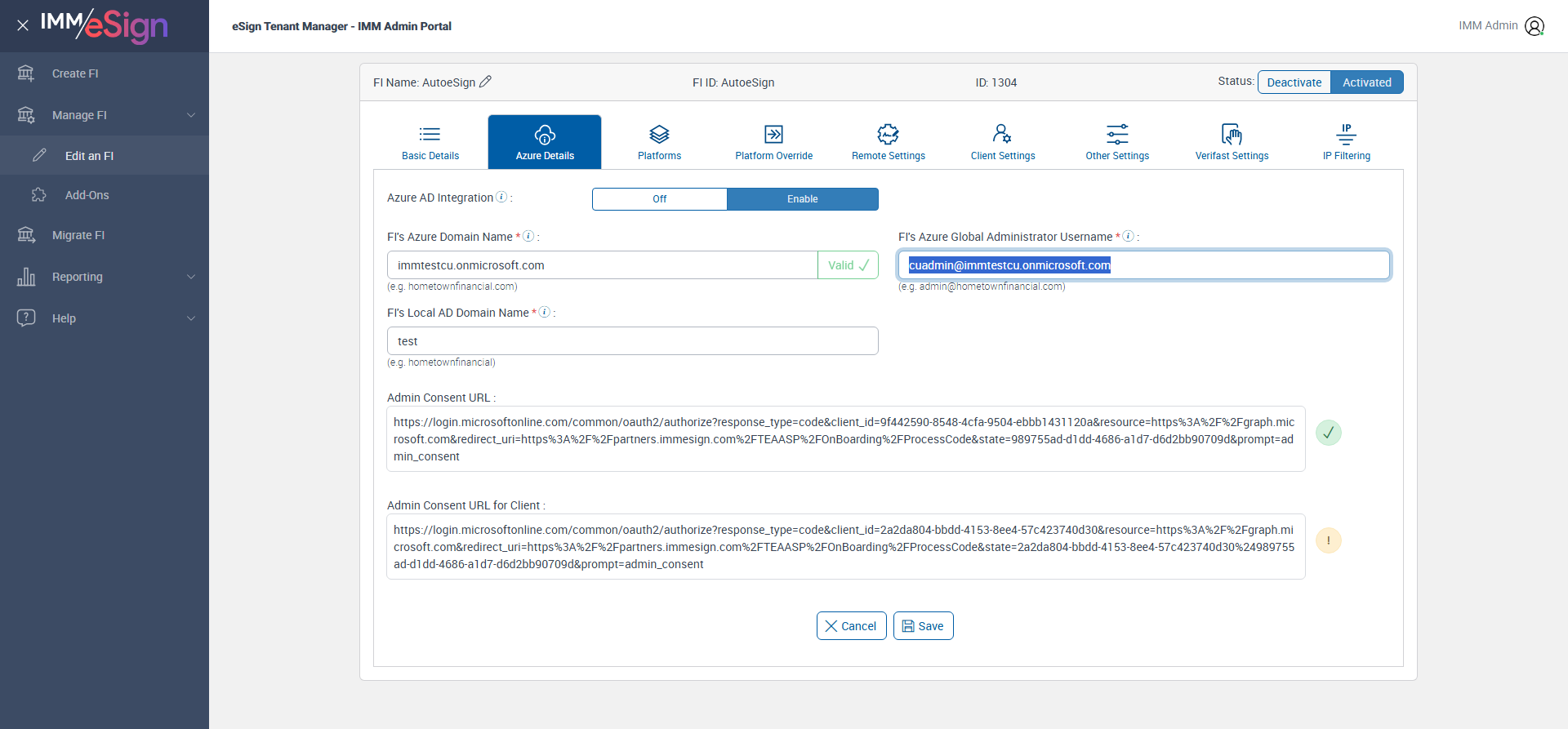Image resolution: width=1568 pixels, height=729 pixels.
Task: Click the Create FI bank icon
Action: pos(26,73)
